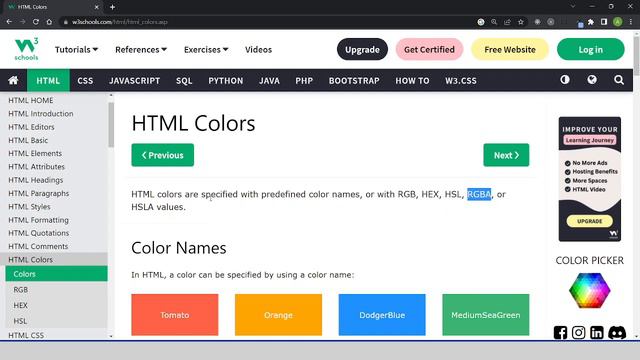Click the yellow UPGRADE ad button
The image size is (640, 360).
point(589,221)
